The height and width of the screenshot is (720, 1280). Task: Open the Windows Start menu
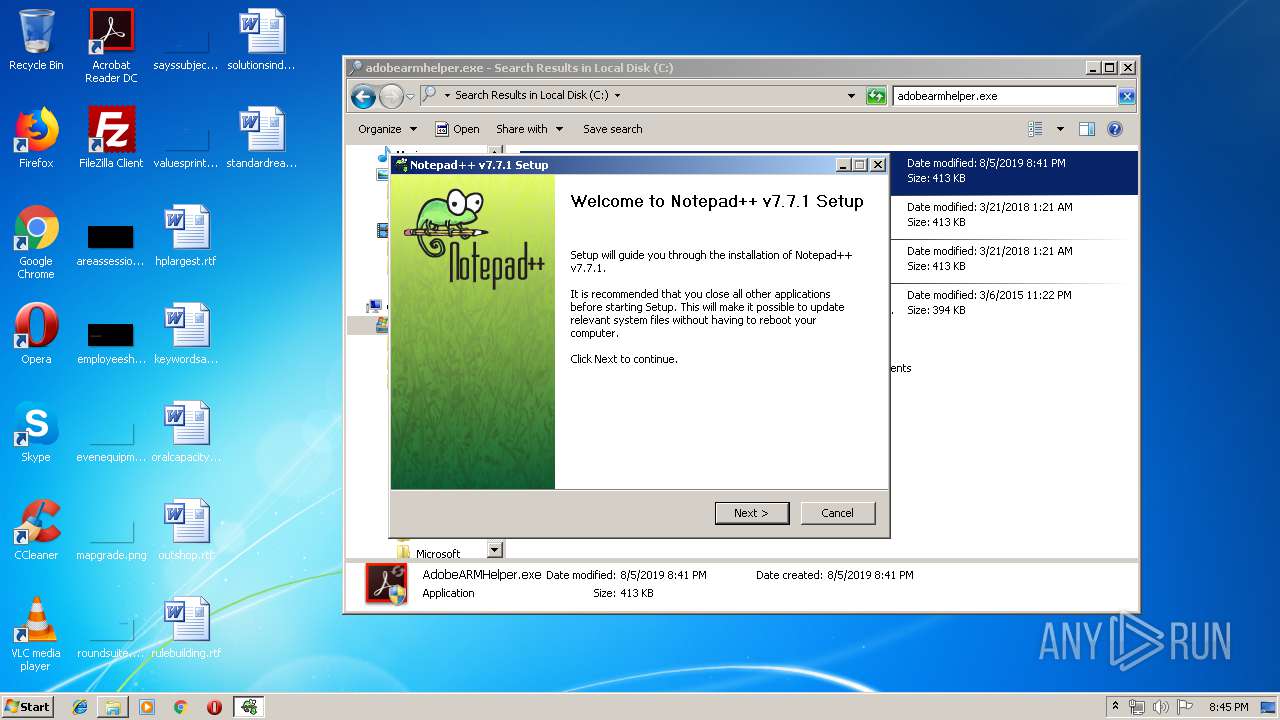click(x=28, y=706)
